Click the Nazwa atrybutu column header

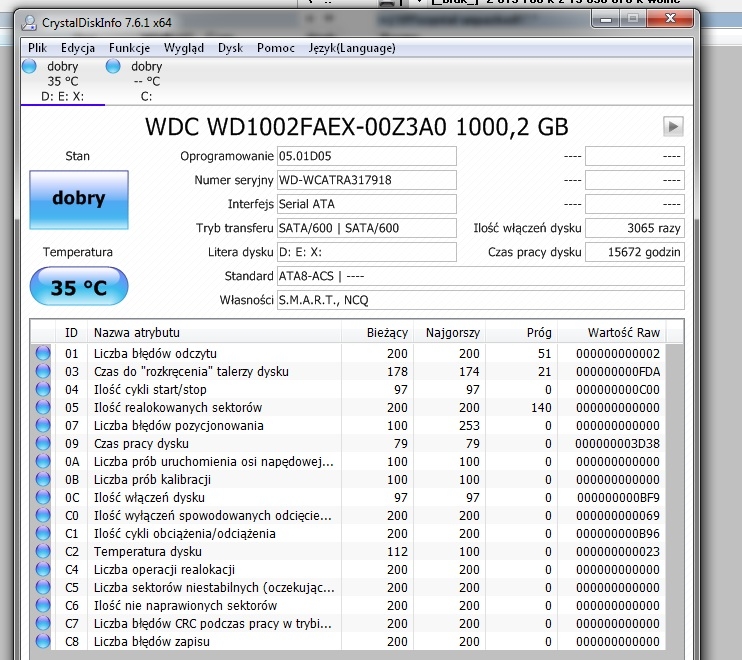214,333
